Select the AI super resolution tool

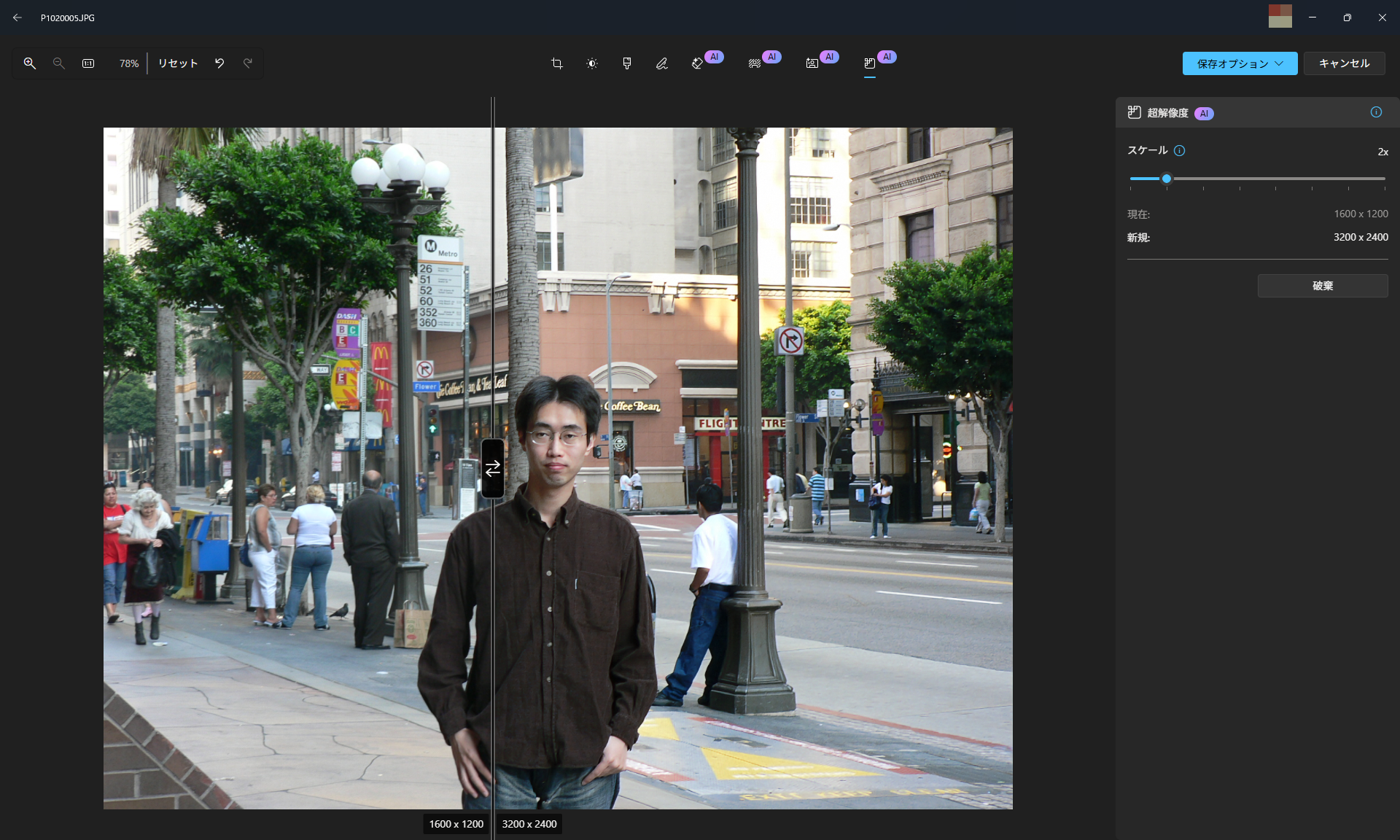tap(870, 63)
